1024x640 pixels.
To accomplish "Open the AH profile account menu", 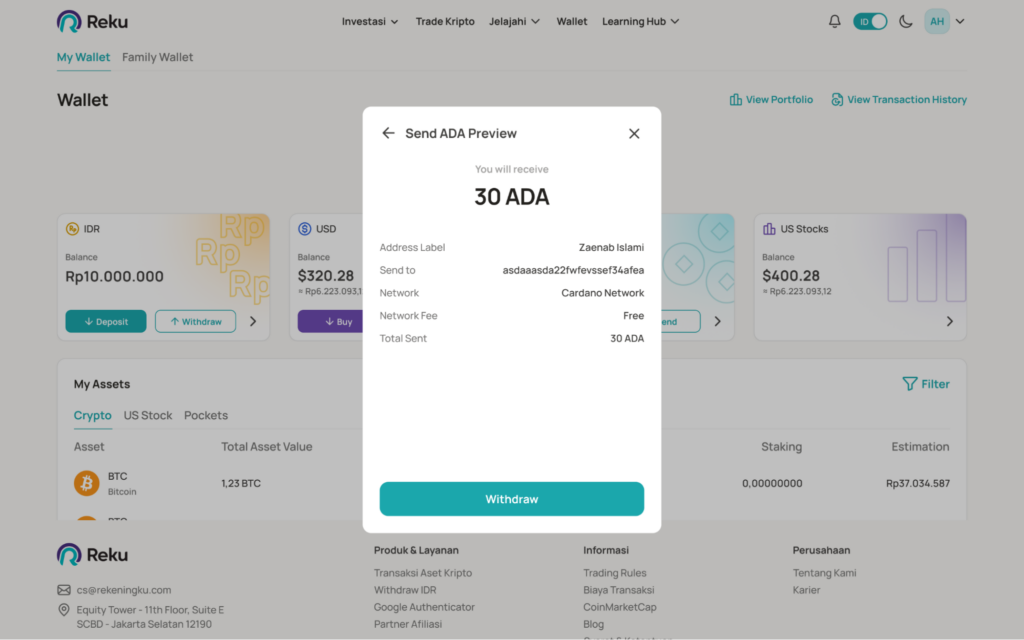I will point(945,21).
